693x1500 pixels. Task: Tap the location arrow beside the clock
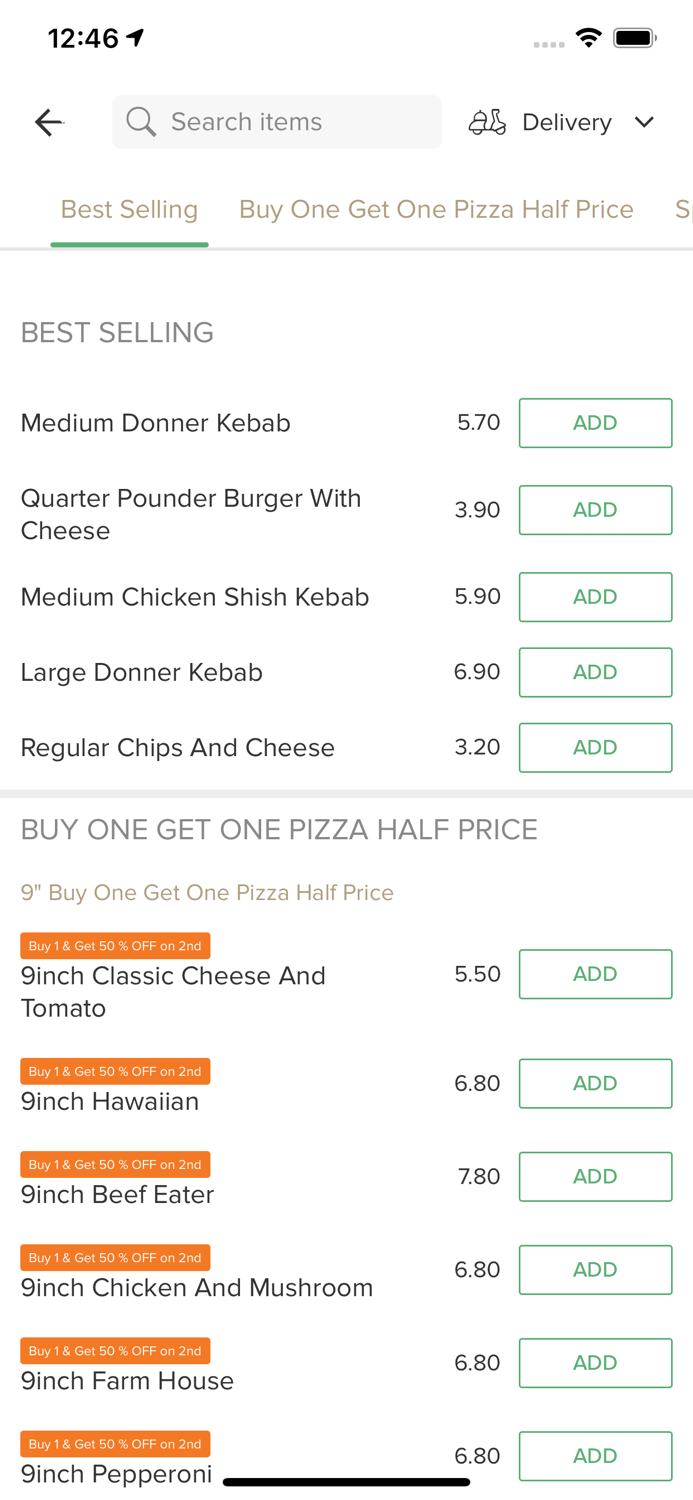(x=133, y=35)
